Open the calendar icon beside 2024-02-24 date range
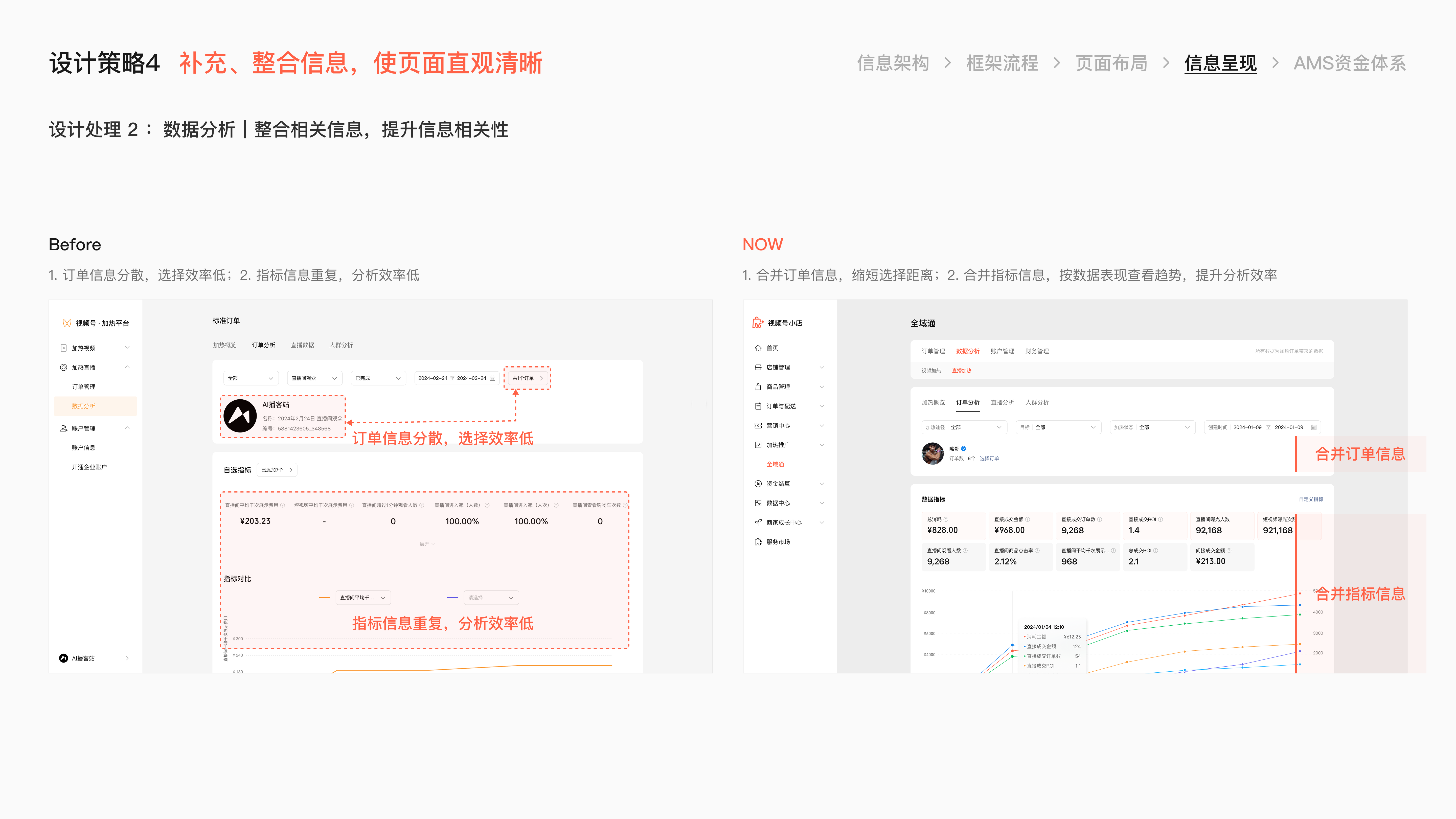 pos(492,378)
